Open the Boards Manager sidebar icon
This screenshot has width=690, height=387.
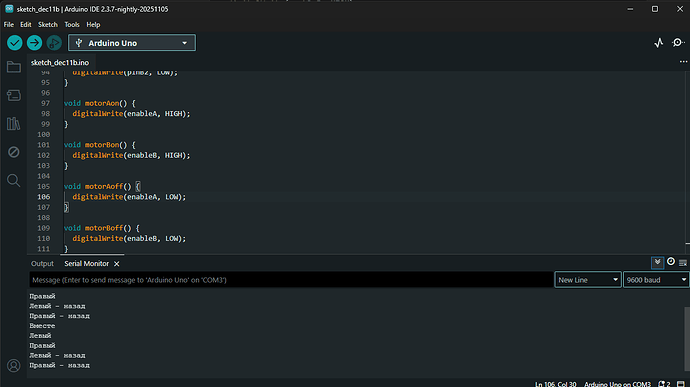pyautogui.click(x=14, y=95)
